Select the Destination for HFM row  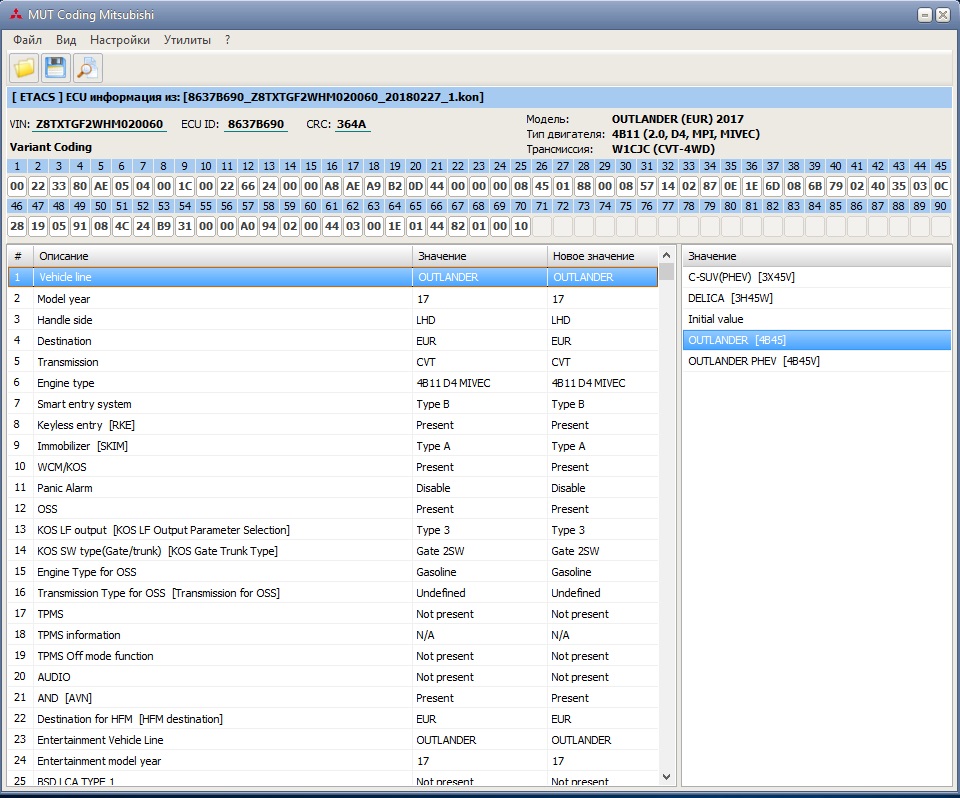(333, 719)
